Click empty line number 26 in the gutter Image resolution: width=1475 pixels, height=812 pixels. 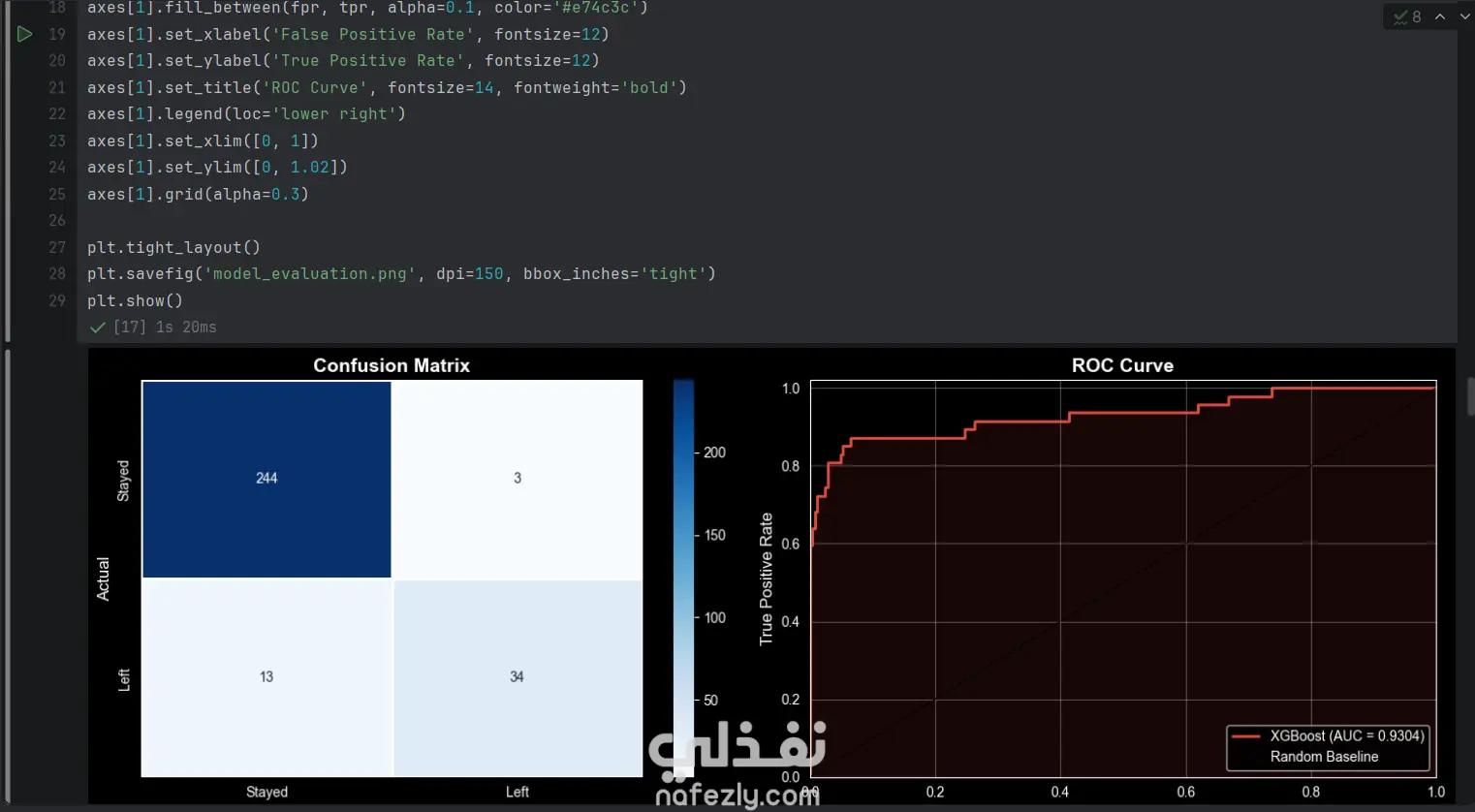pyautogui.click(x=57, y=221)
